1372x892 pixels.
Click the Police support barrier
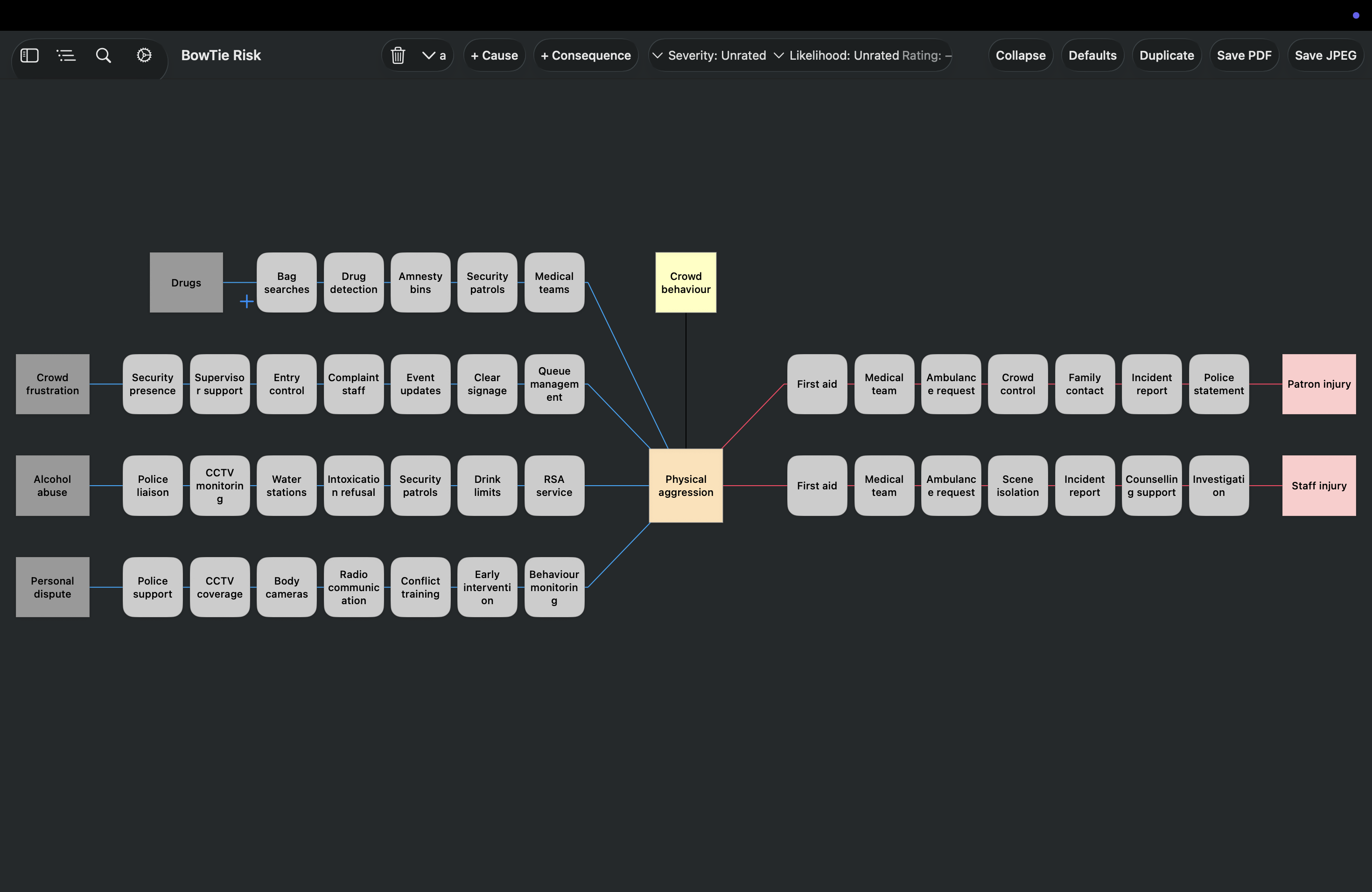[153, 586]
